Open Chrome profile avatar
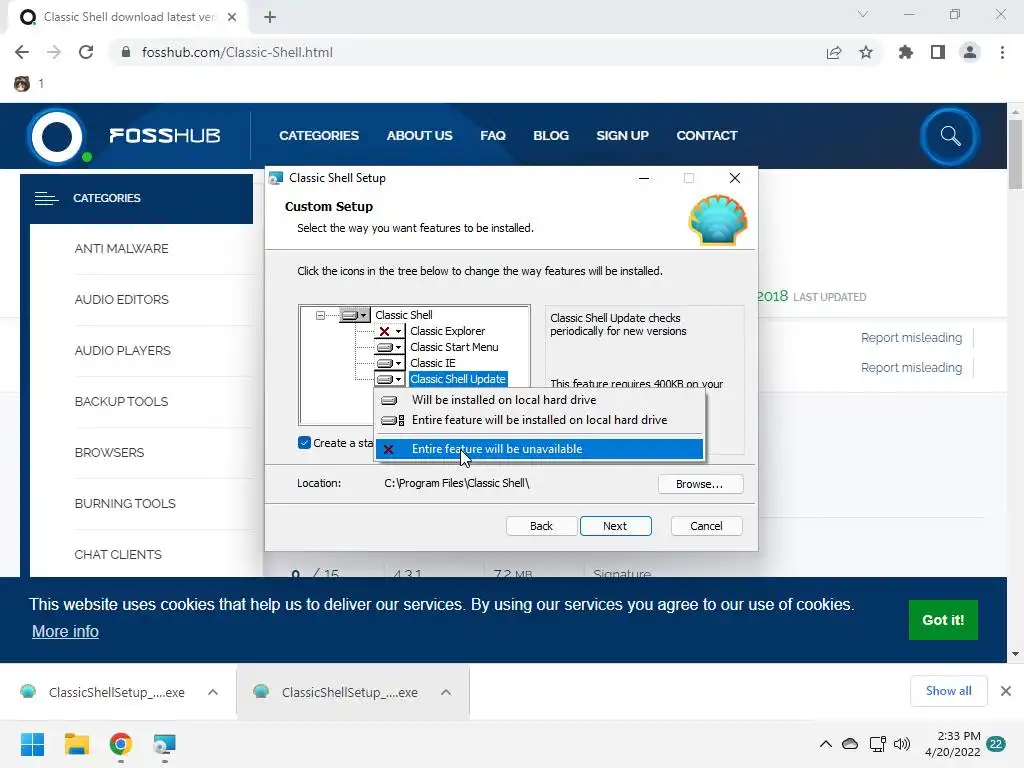Viewport: 1024px width, 768px height. coord(970,52)
